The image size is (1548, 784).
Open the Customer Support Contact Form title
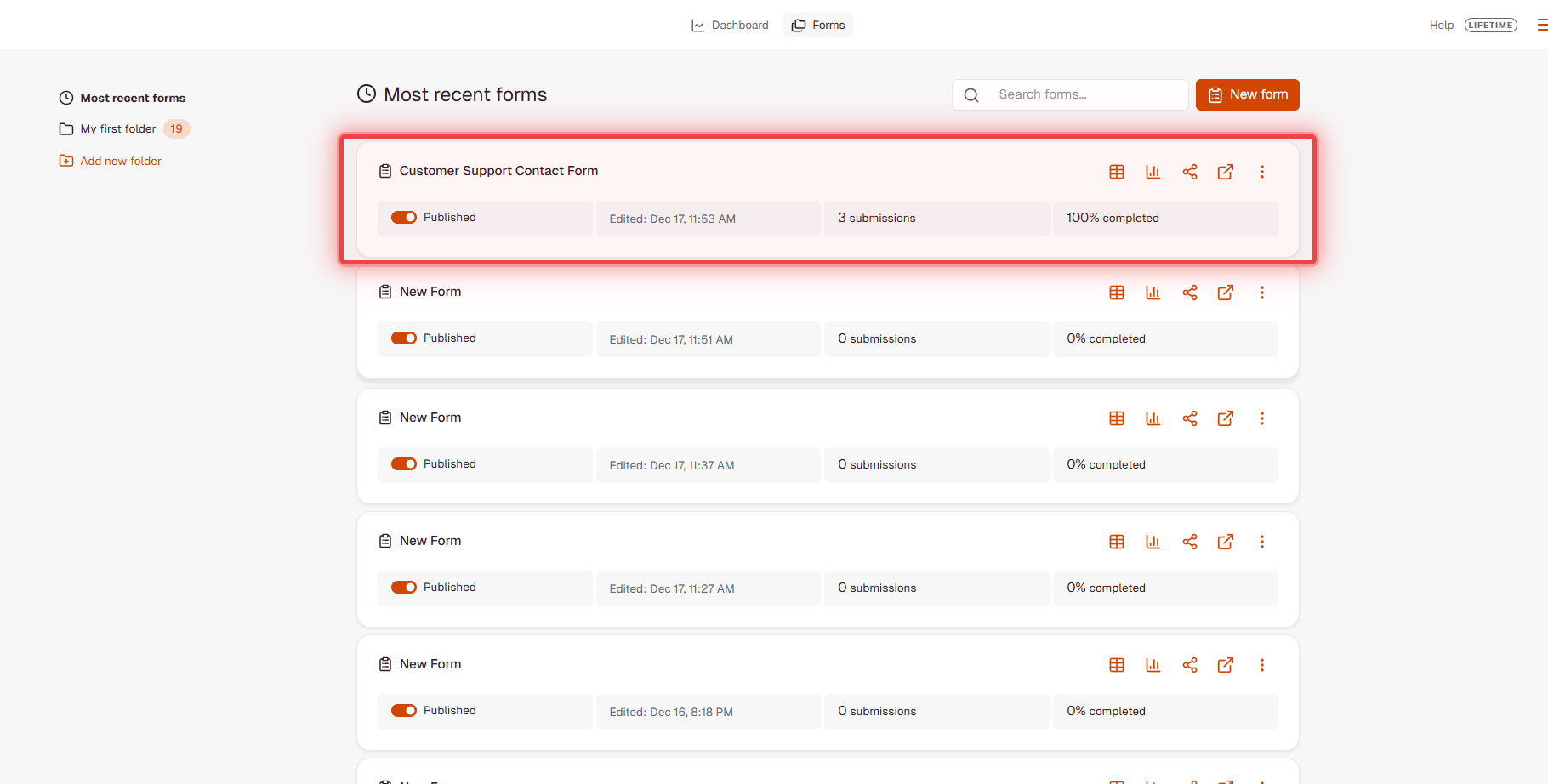[499, 171]
